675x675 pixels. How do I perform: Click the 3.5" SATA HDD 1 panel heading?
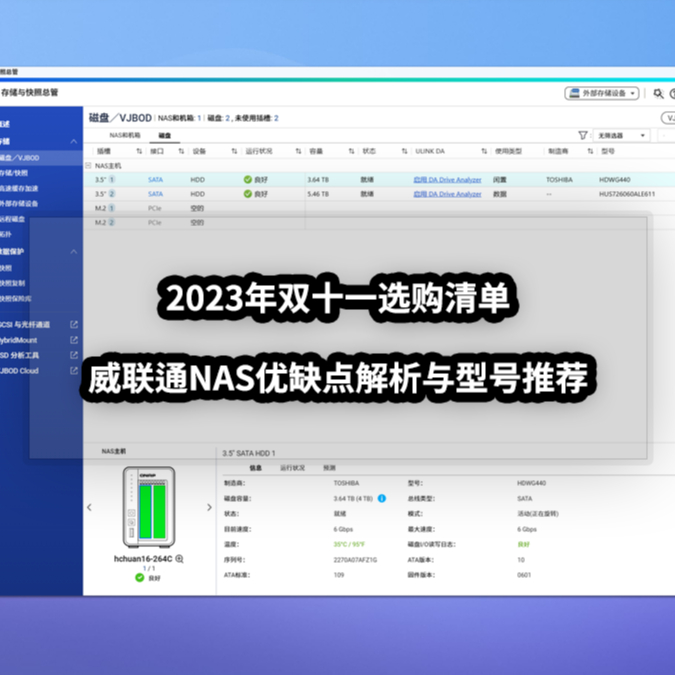[249, 453]
